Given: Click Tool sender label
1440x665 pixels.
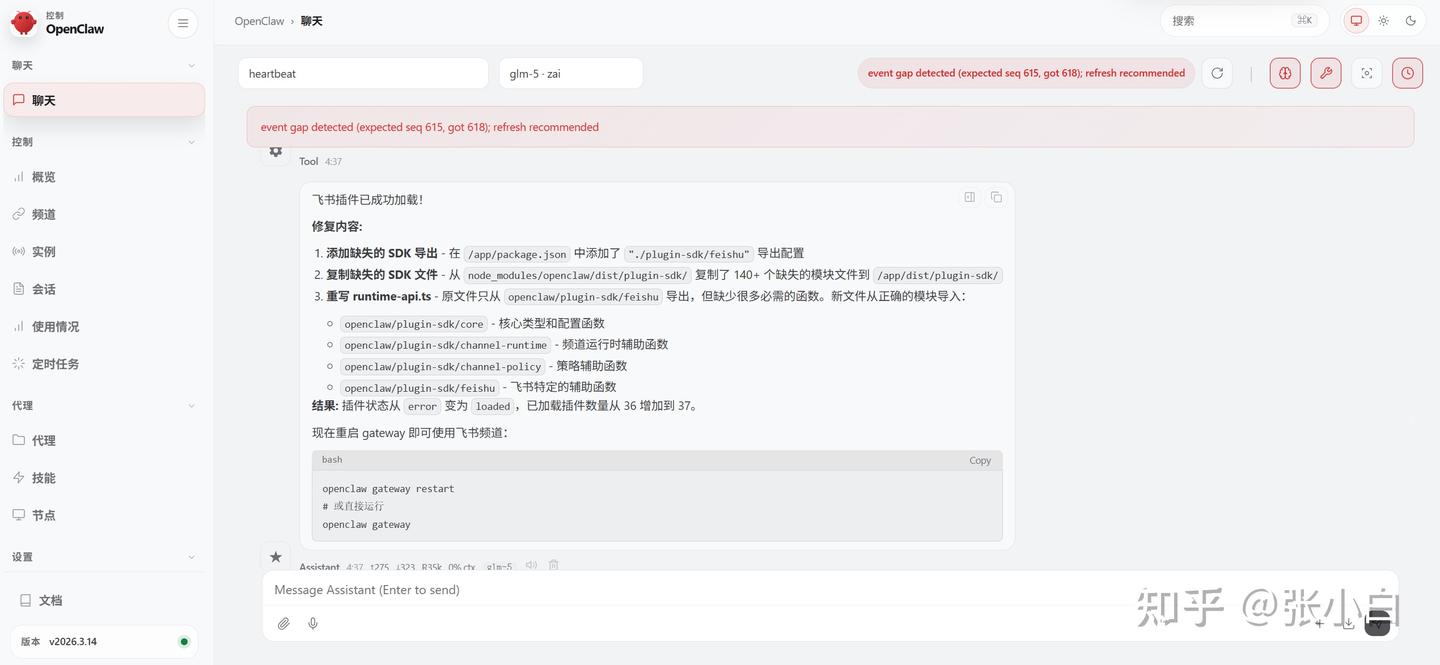Looking at the screenshot, I should pos(308,161).
